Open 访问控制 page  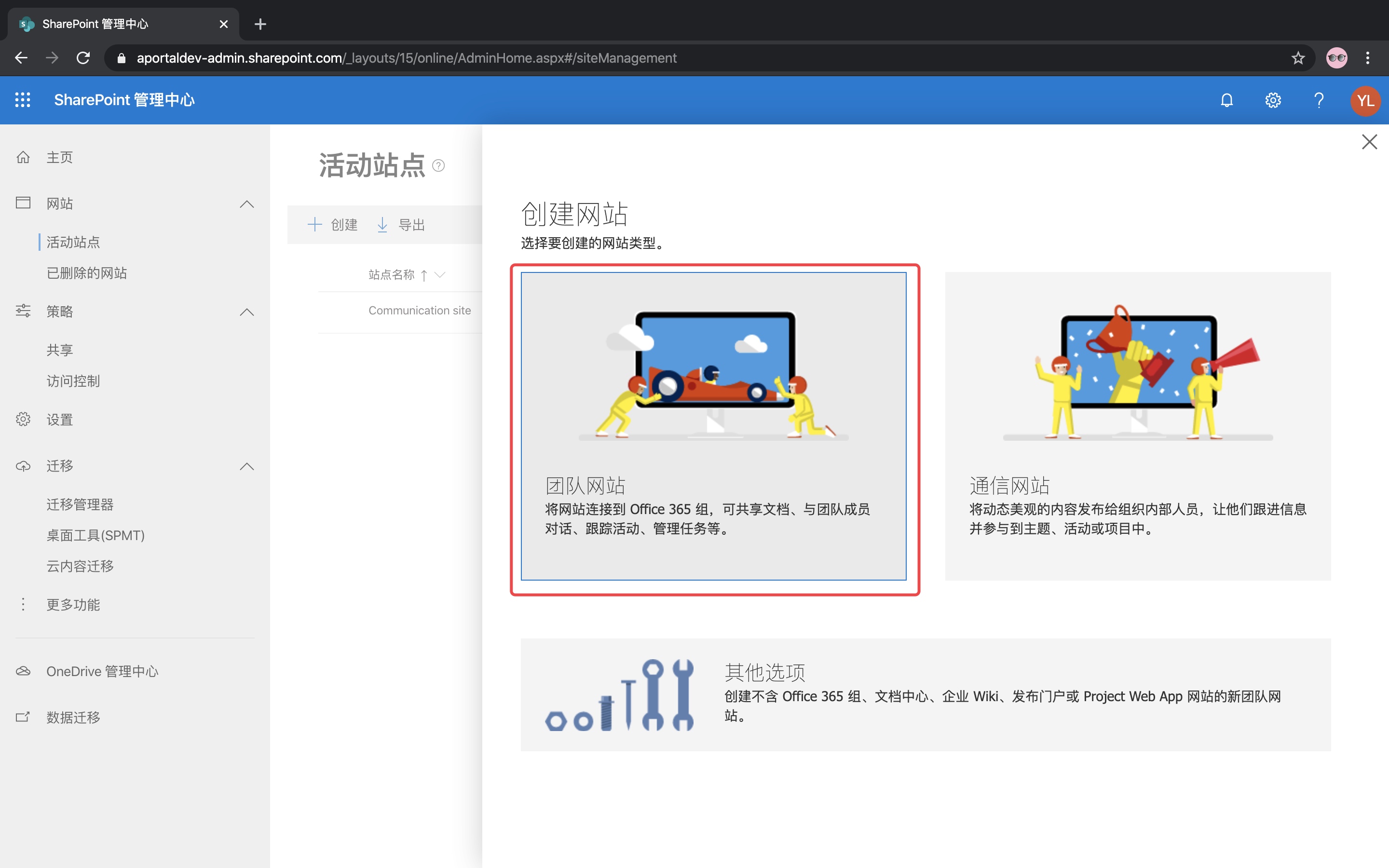[x=73, y=381]
